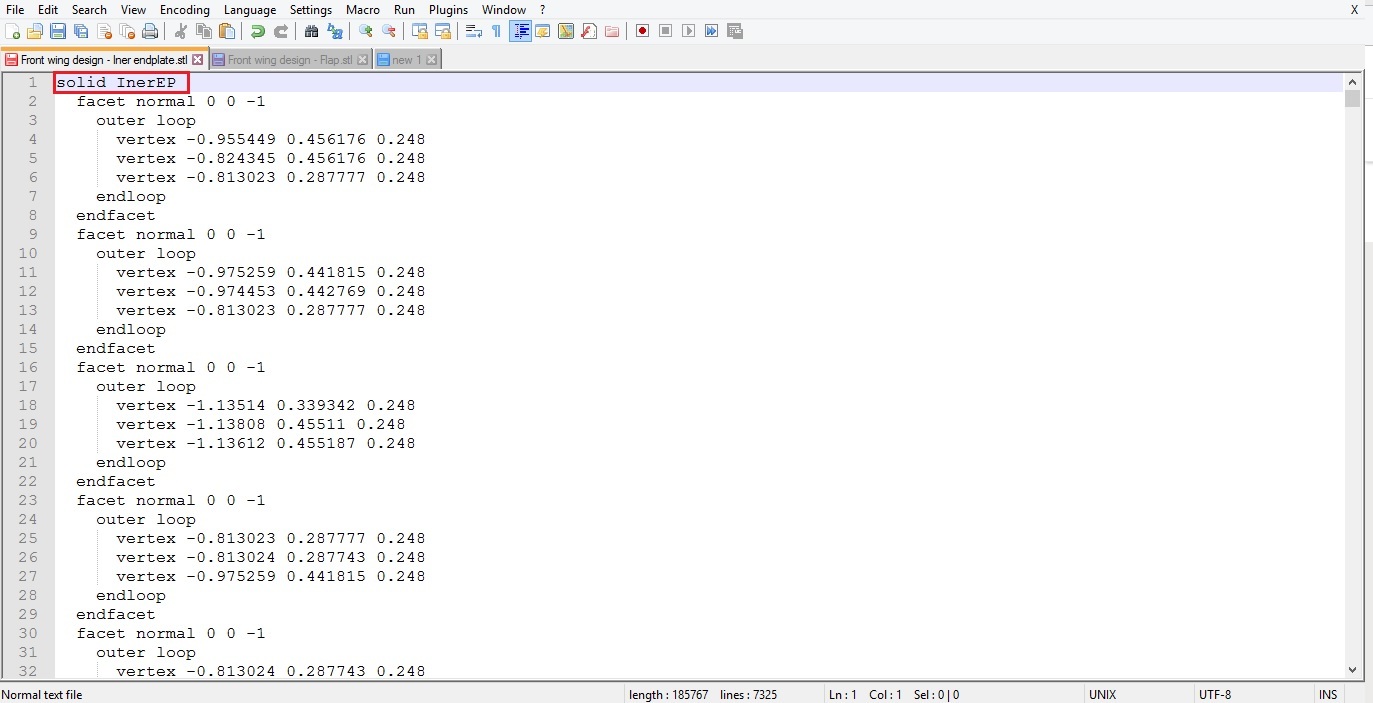
Task: Show the Document Map panel icon
Action: click(x=566, y=31)
